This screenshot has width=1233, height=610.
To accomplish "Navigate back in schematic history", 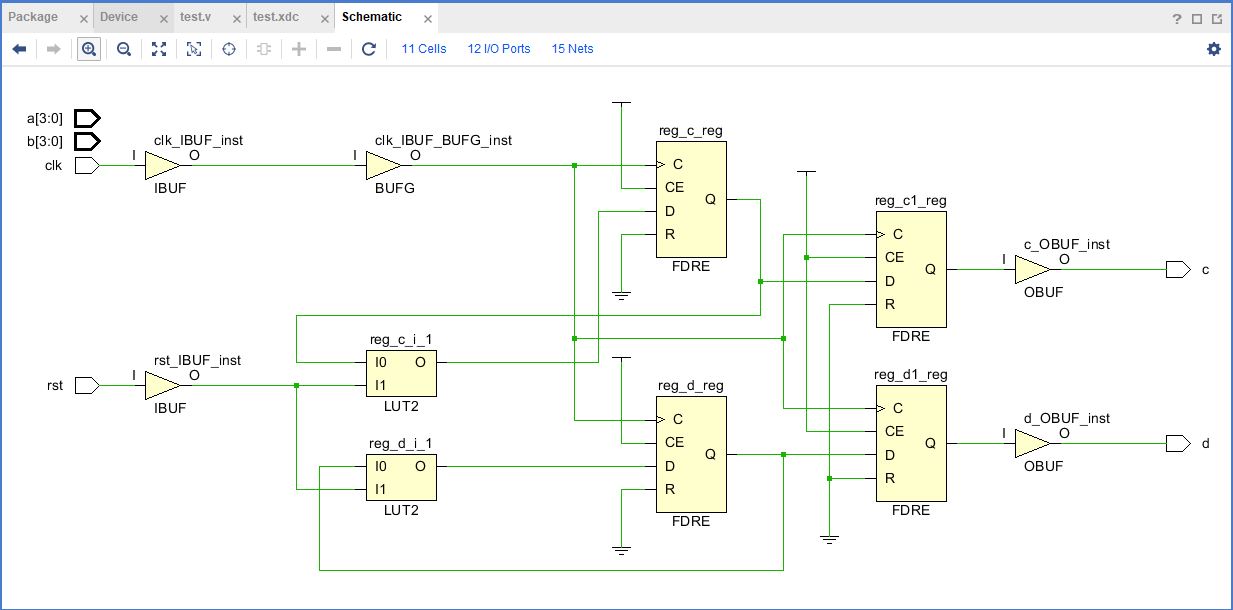I will pos(19,48).
